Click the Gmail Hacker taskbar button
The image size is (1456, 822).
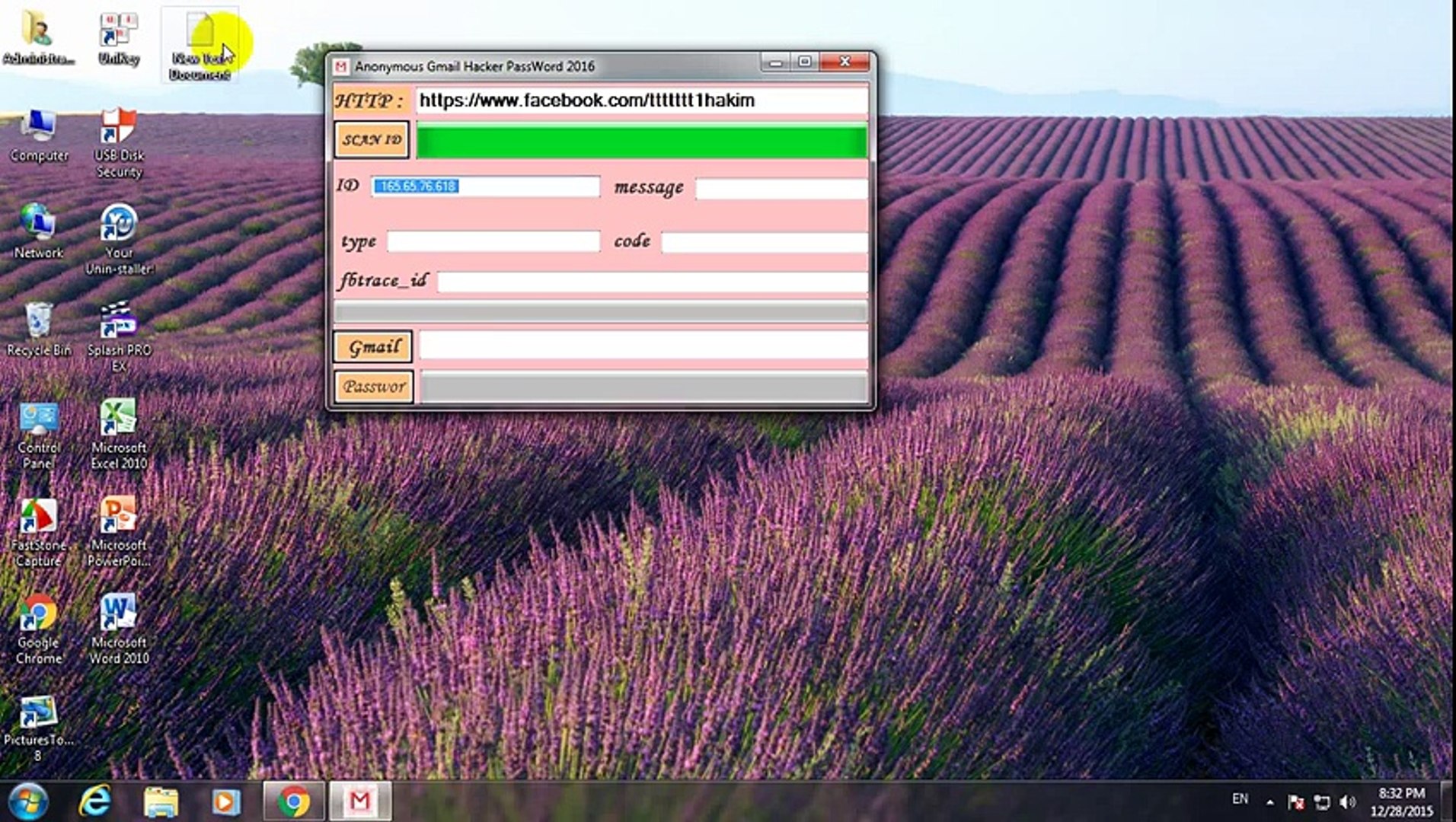coord(360,801)
